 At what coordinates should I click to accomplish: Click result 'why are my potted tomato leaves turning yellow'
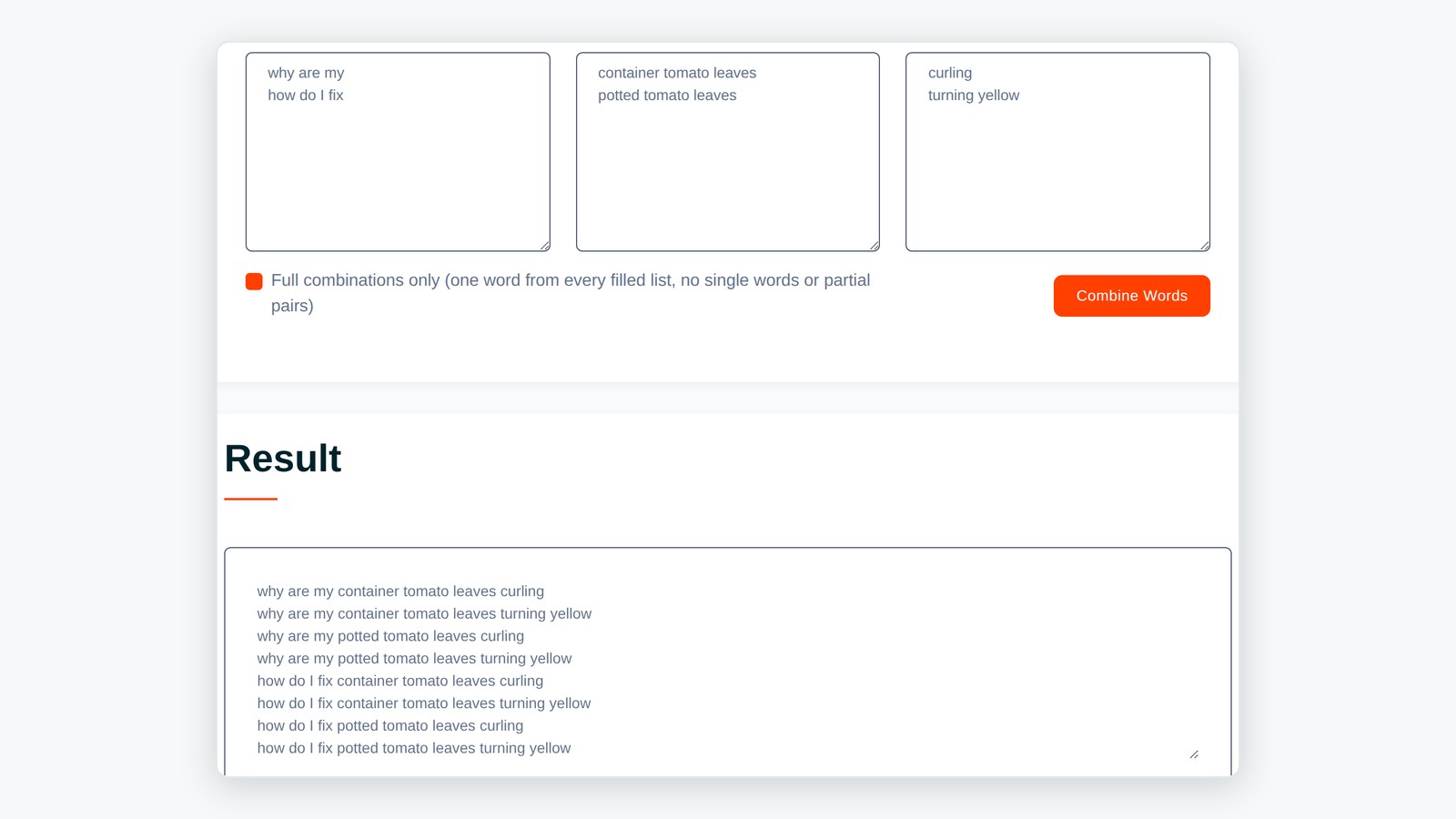[414, 659]
